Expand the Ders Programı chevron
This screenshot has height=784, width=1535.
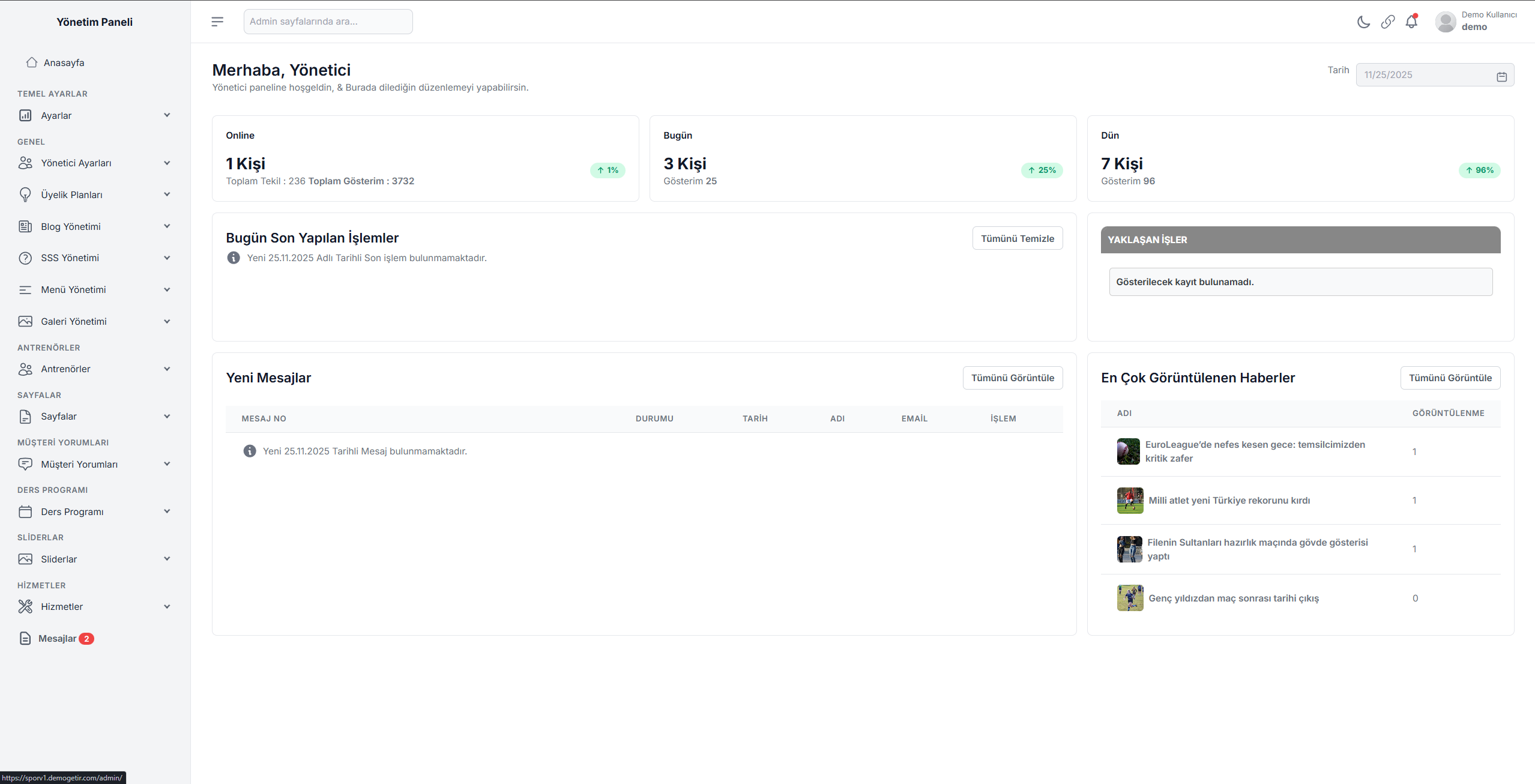point(167,511)
